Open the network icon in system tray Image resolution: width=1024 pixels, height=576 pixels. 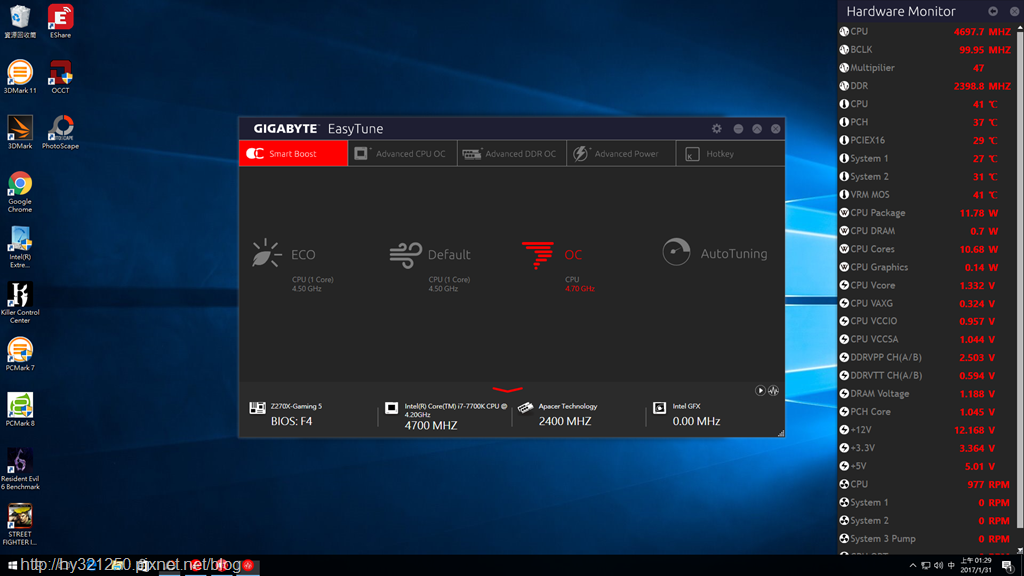point(925,566)
